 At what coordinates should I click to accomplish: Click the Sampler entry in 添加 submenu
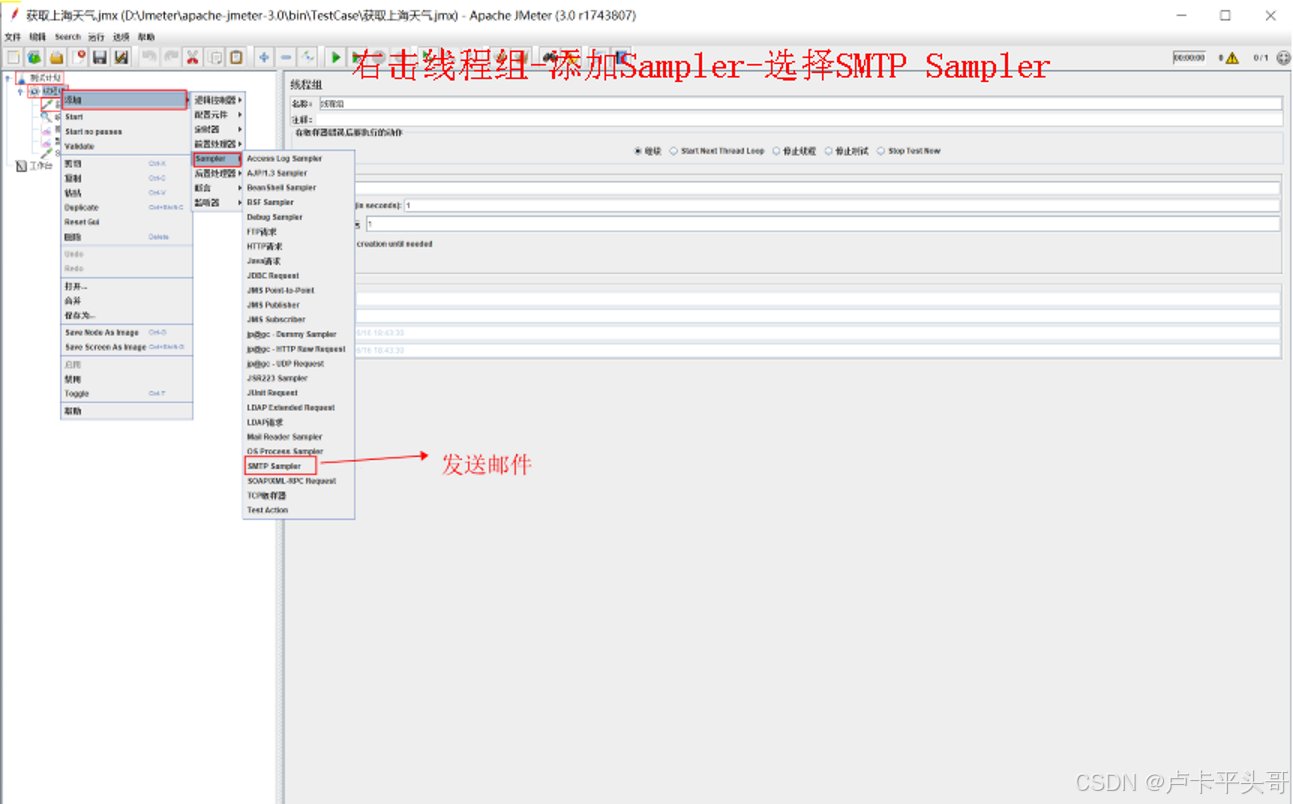tap(217, 159)
